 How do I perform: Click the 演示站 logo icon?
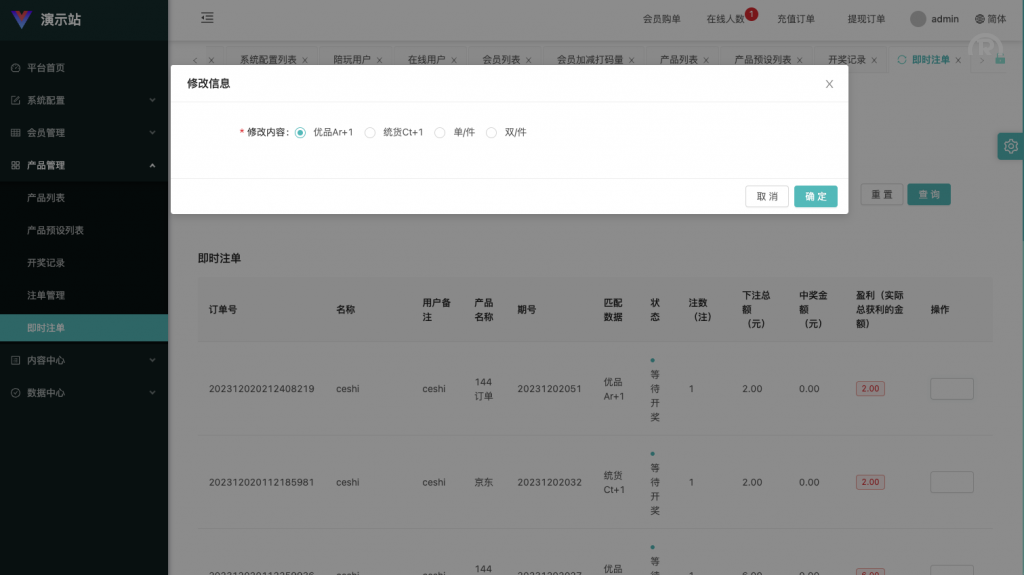pos(21,19)
